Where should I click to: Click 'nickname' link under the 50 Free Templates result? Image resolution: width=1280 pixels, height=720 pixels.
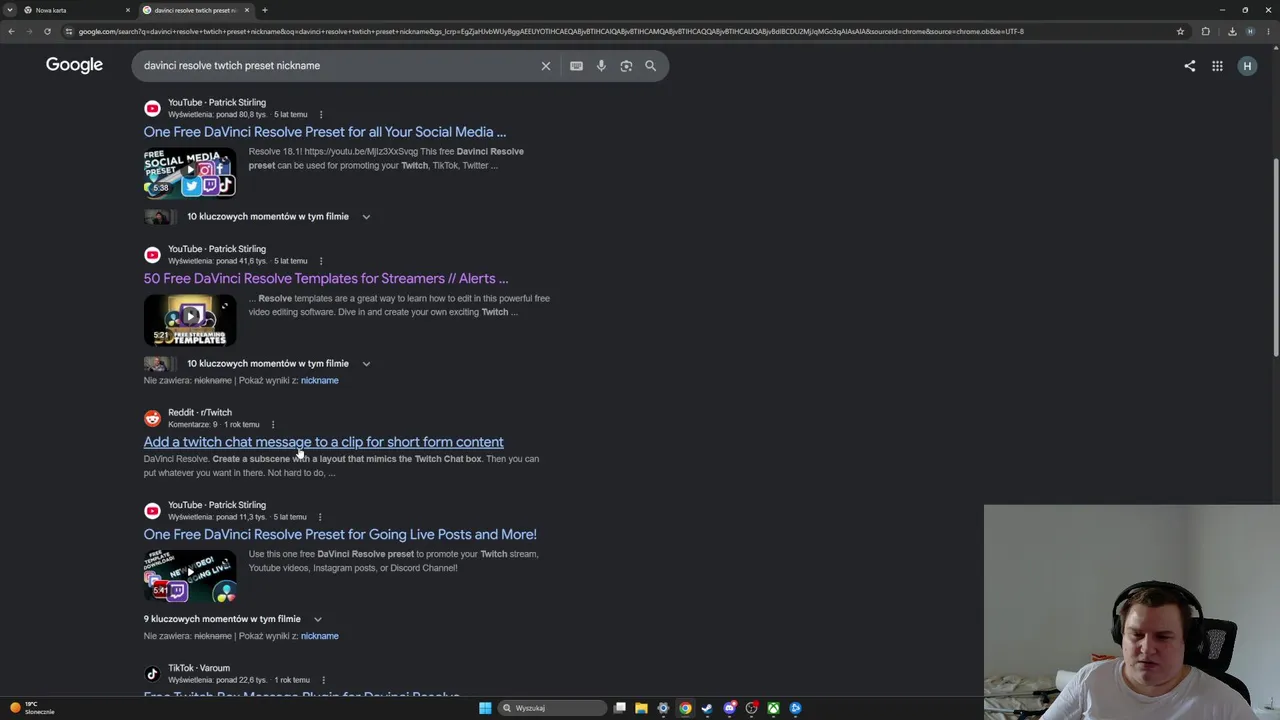[320, 381]
